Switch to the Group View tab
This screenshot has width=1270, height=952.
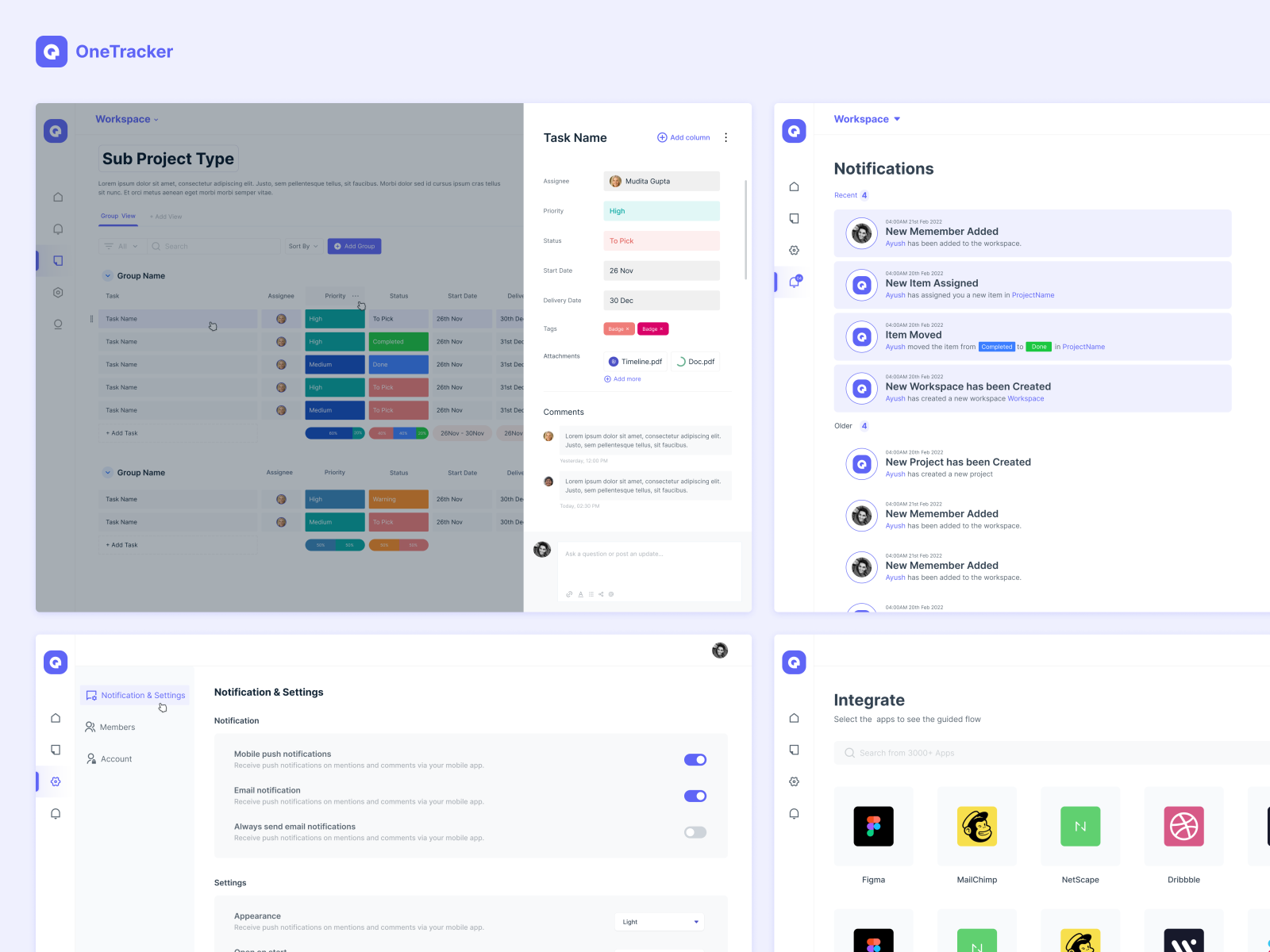(x=117, y=215)
